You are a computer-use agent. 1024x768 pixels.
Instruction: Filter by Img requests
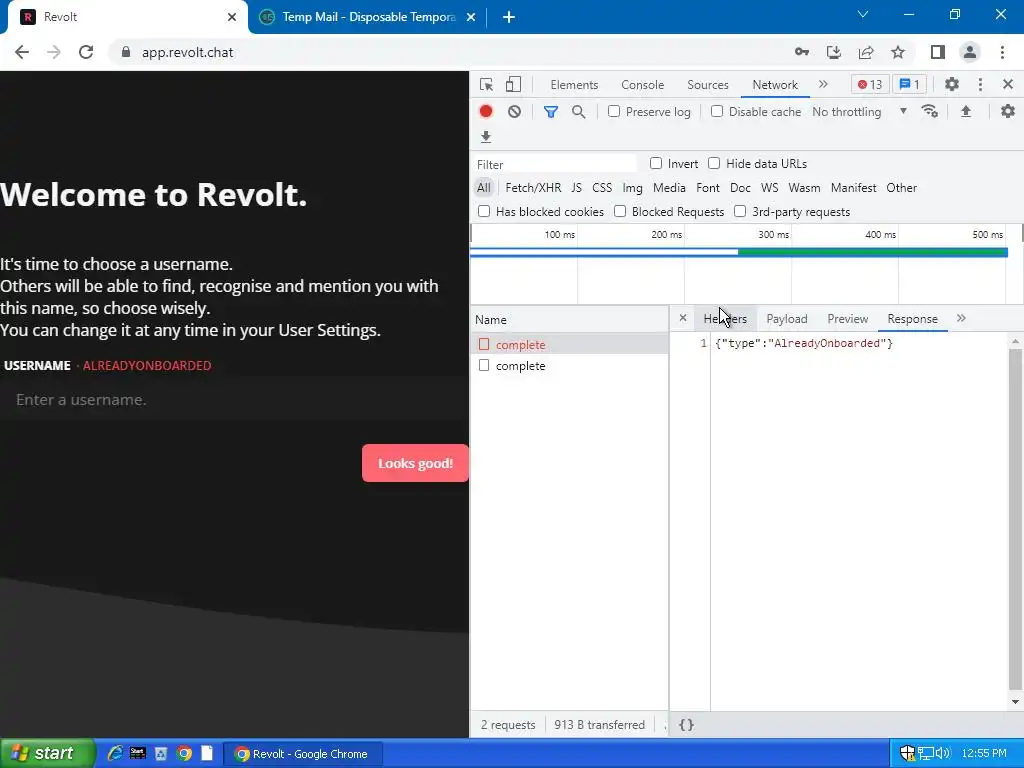[632, 188]
